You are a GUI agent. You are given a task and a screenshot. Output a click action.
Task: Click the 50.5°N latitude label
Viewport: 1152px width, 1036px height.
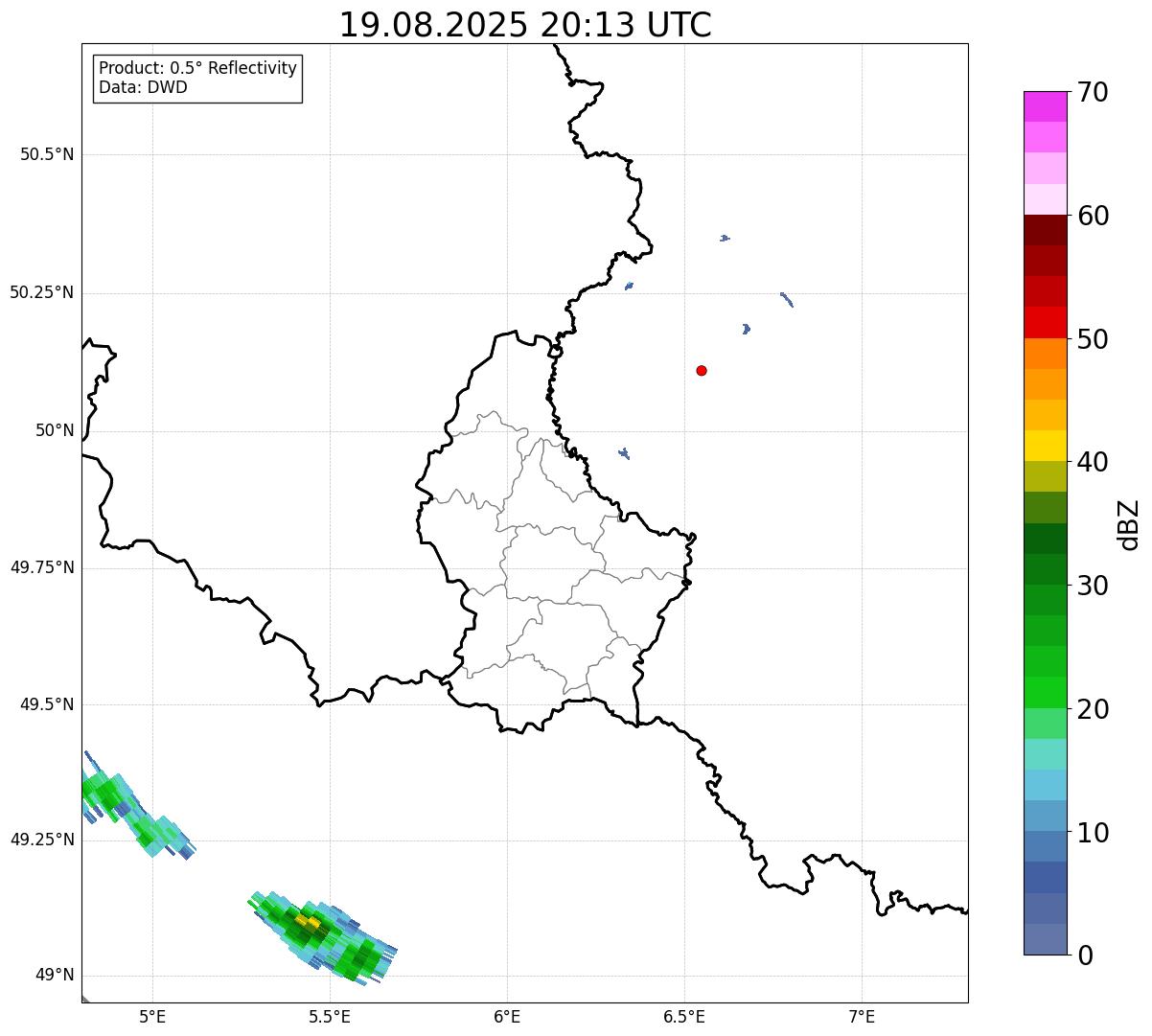tap(47, 154)
